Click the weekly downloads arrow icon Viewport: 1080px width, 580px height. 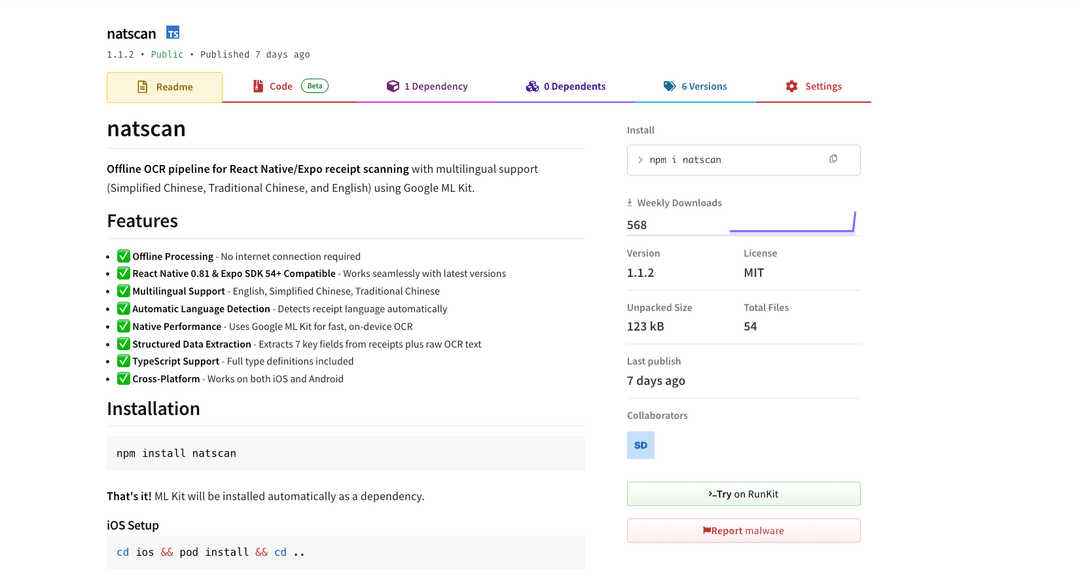(630, 203)
